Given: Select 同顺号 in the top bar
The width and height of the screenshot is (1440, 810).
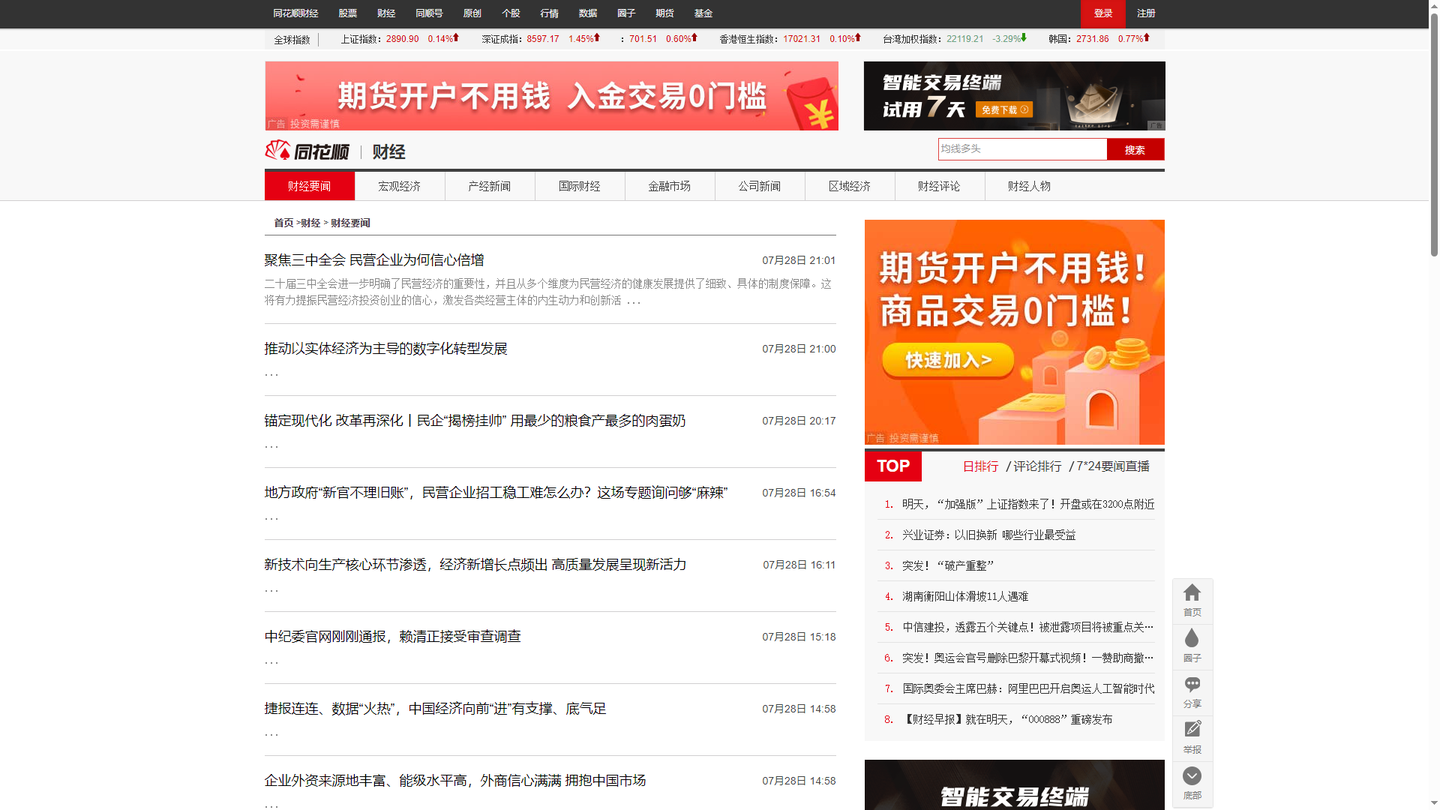Looking at the screenshot, I should [429, 14].
